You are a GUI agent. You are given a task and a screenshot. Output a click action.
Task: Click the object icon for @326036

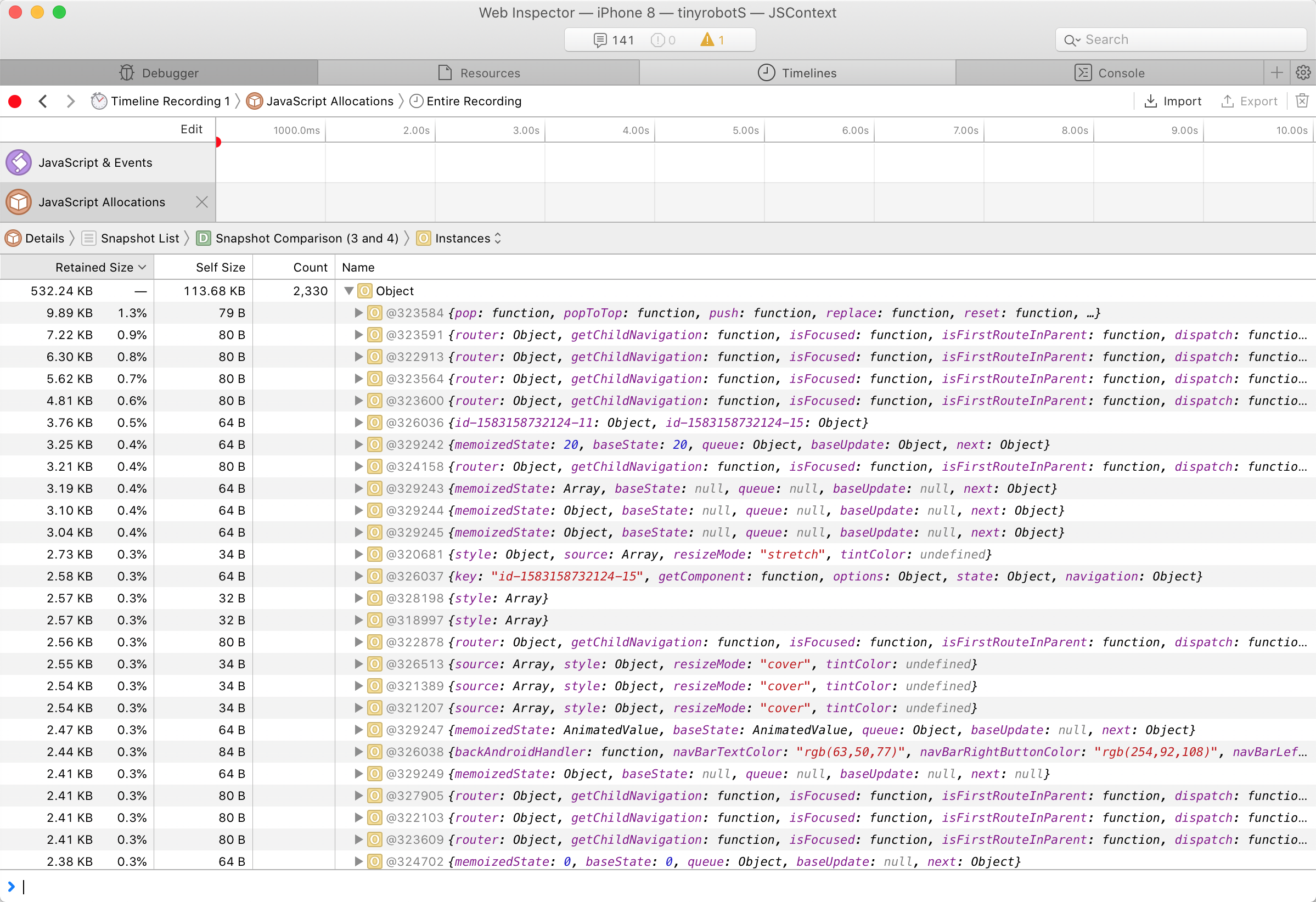pyautogui.click(x=374, y=423)
